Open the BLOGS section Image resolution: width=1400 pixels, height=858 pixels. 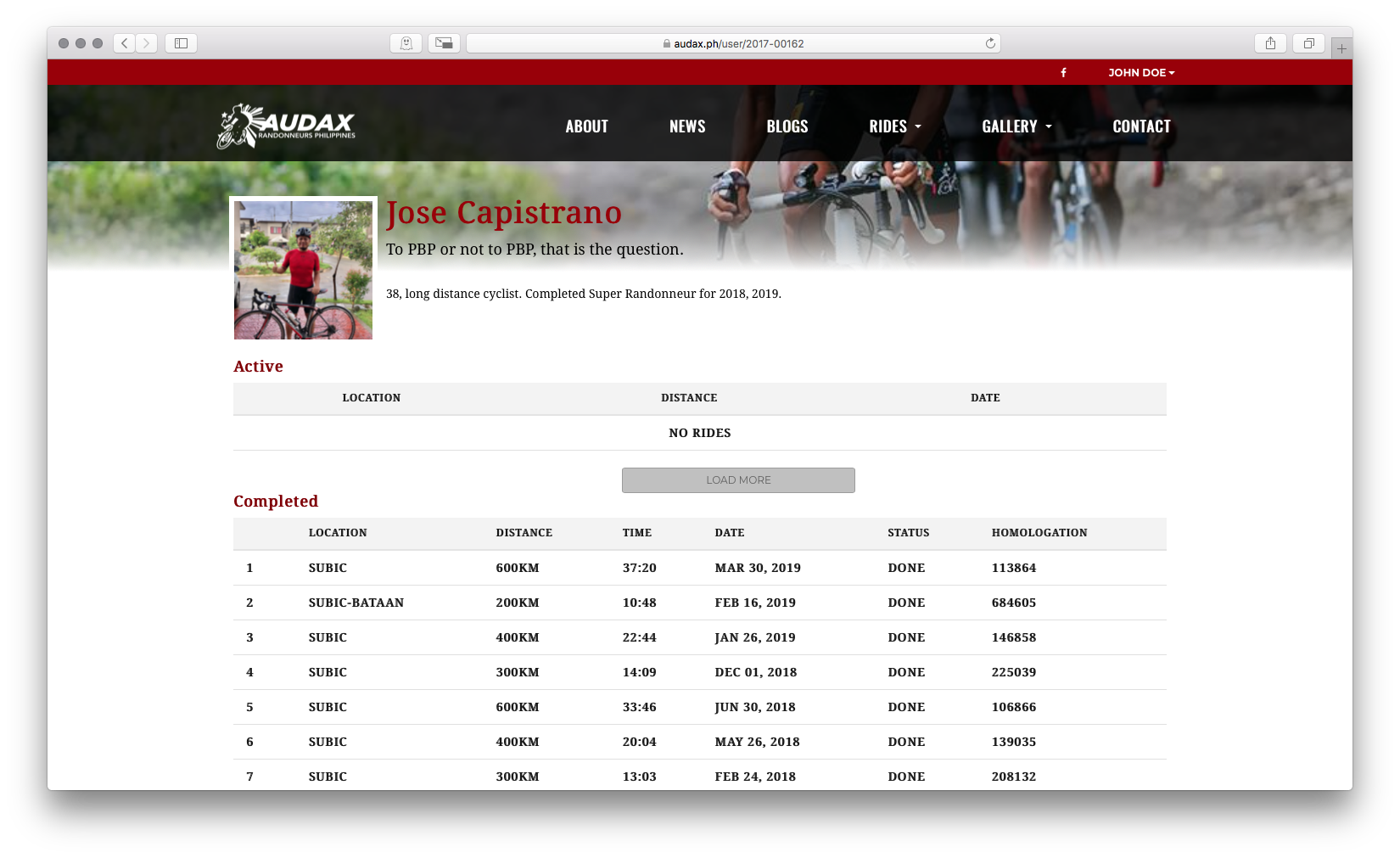tap(787, 126)
